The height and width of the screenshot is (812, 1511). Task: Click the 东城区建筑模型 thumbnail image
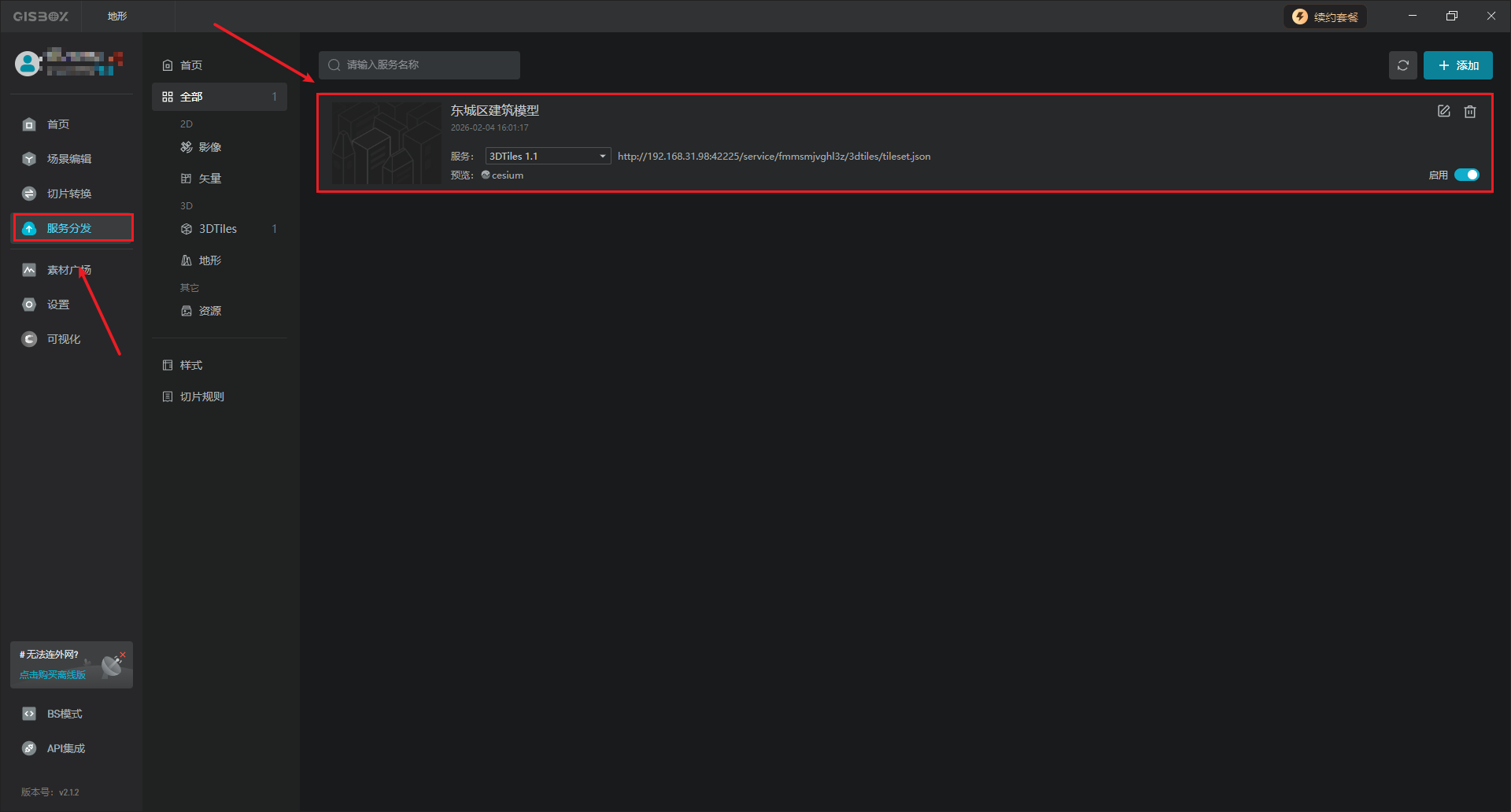[x=386, y=143]
